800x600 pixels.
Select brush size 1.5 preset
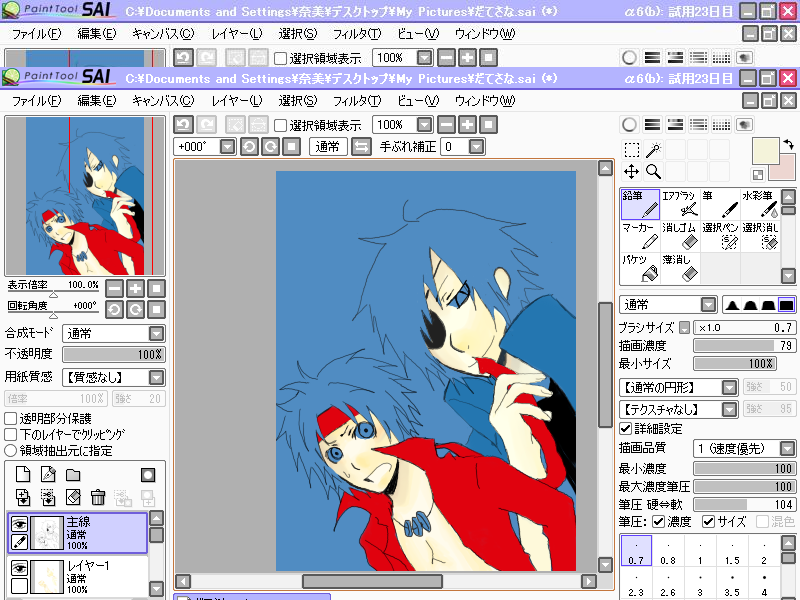point(732,551)
